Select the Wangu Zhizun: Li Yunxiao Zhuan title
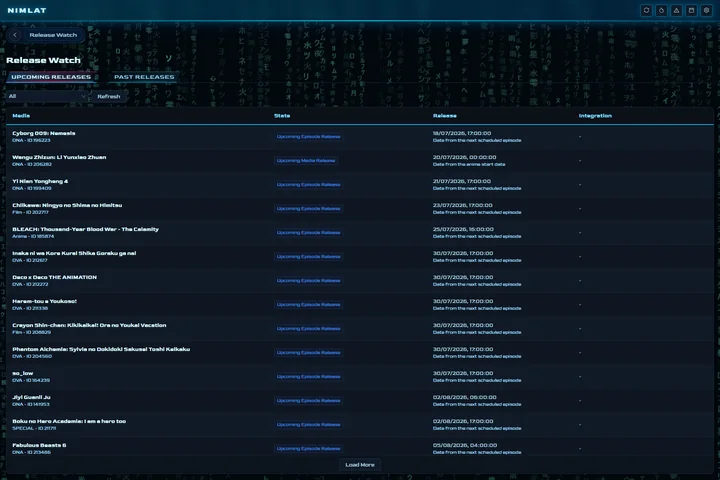Screen dimensions: 720x480 coord(59,157)
